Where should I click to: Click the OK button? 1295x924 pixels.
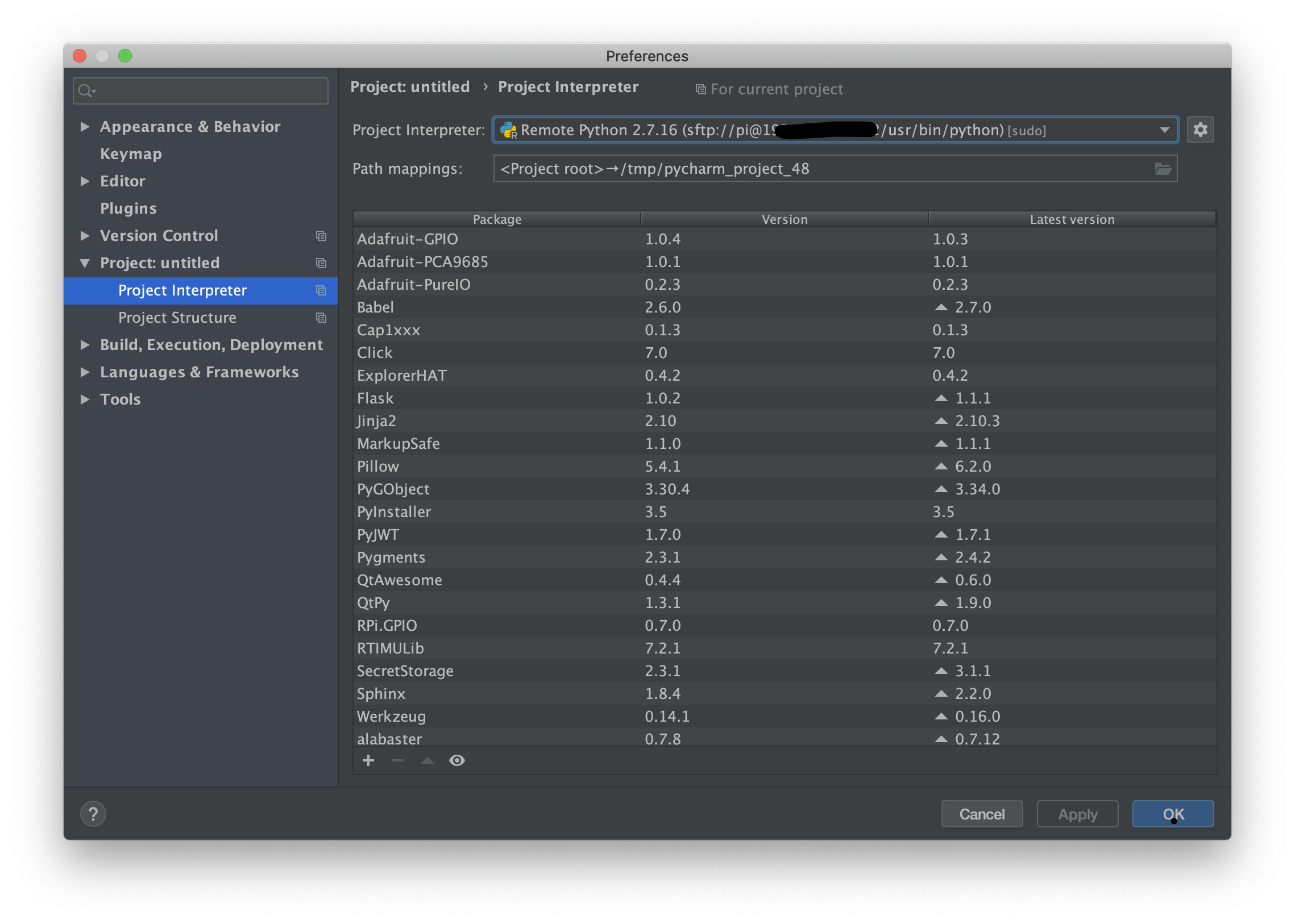1173,814
